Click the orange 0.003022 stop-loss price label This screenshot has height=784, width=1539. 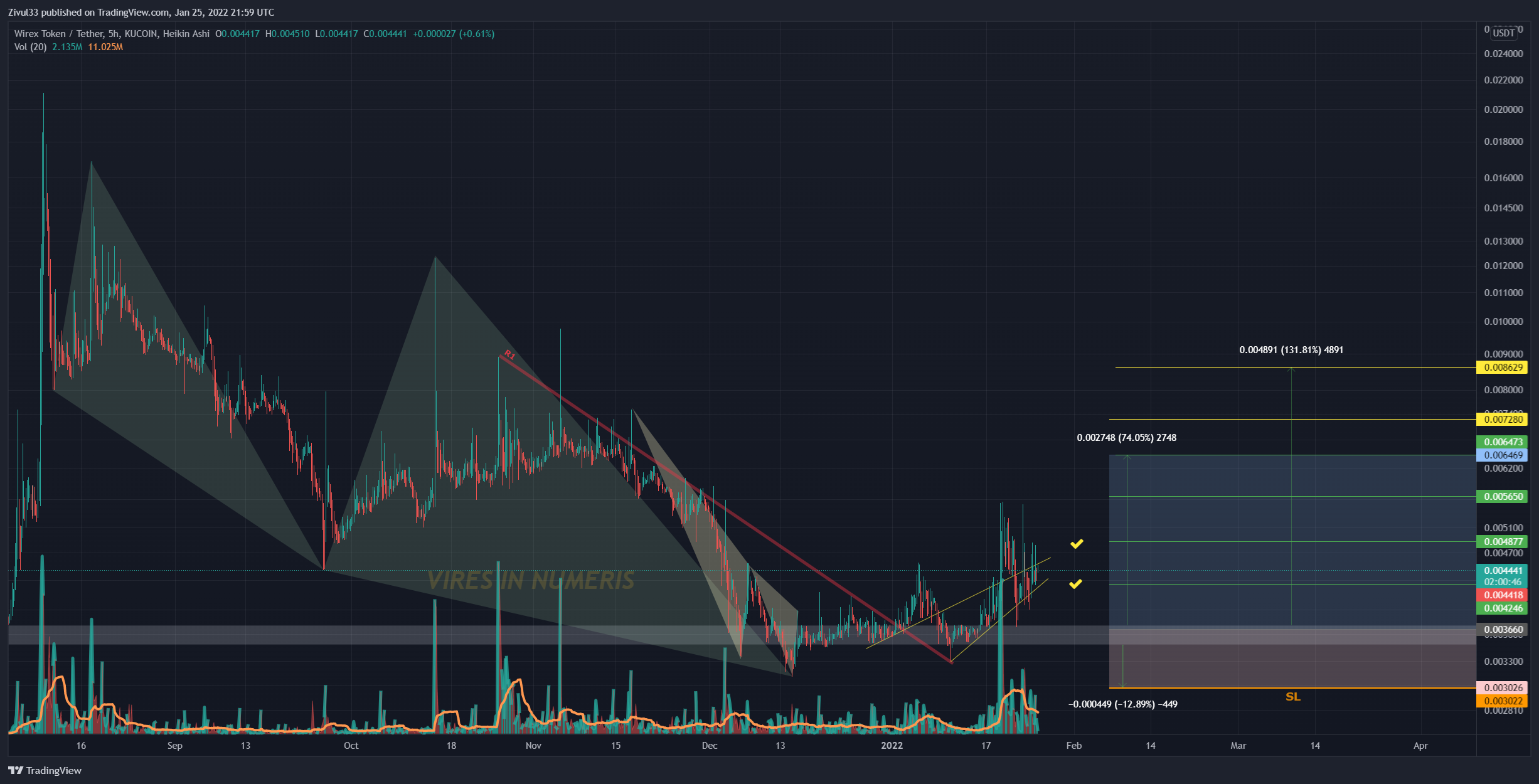[1503, 701]
